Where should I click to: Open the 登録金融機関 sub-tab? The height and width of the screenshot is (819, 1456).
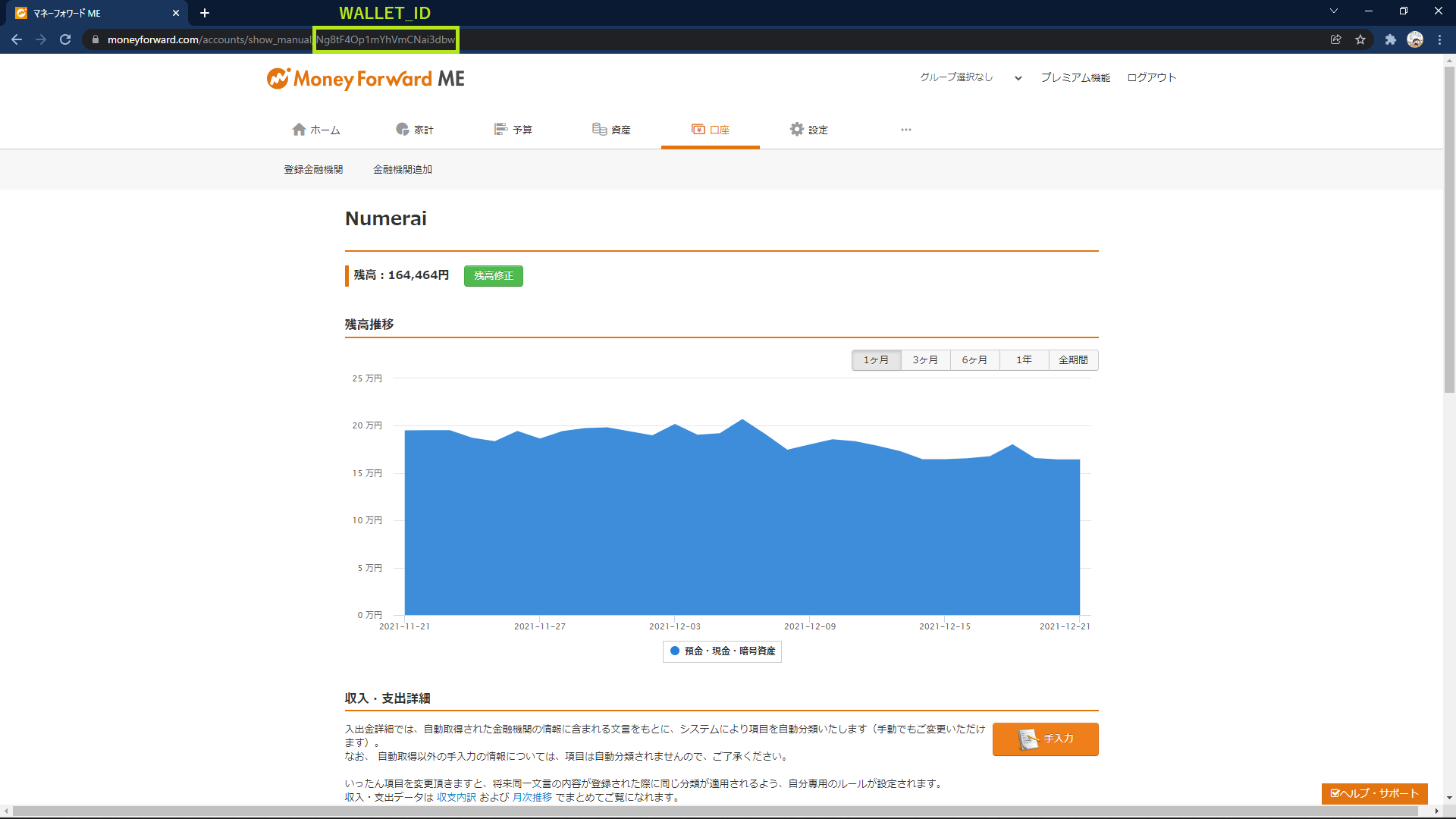pyautogui.click(x=313, y=169)
